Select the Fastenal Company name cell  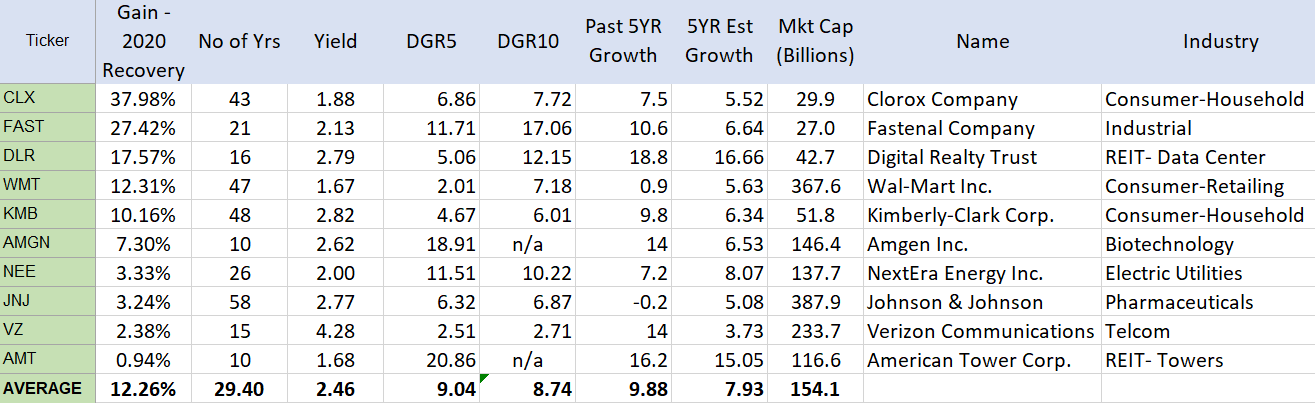[x=982, y=128]
